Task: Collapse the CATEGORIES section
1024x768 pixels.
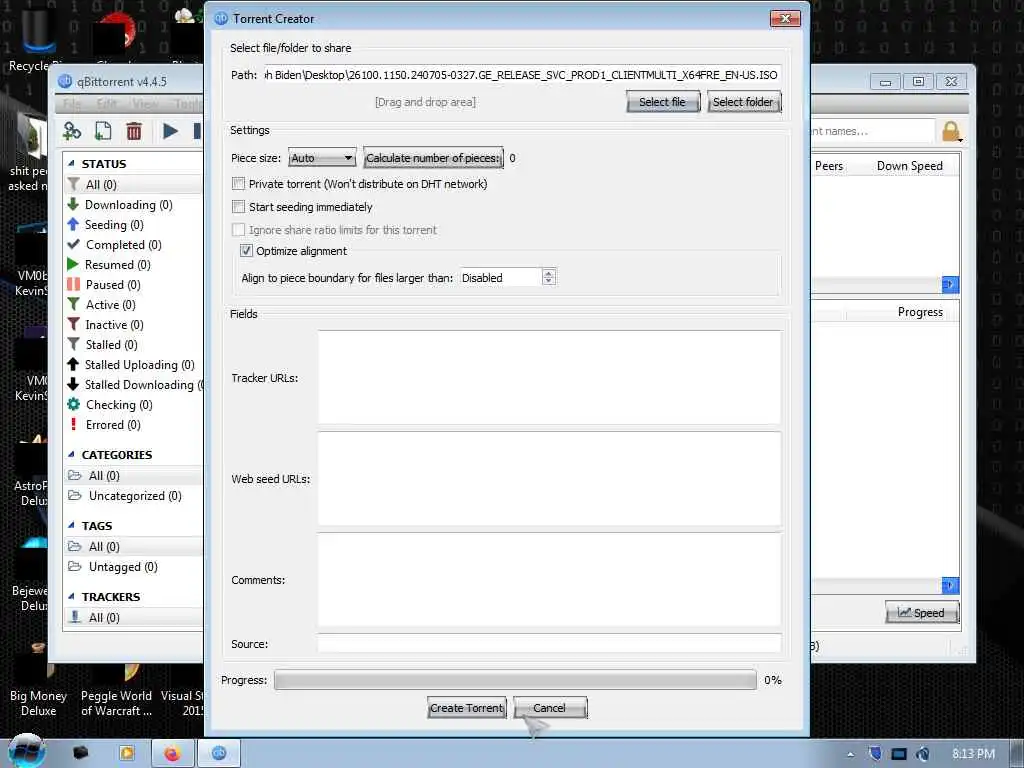Action: tap(71, 455)
